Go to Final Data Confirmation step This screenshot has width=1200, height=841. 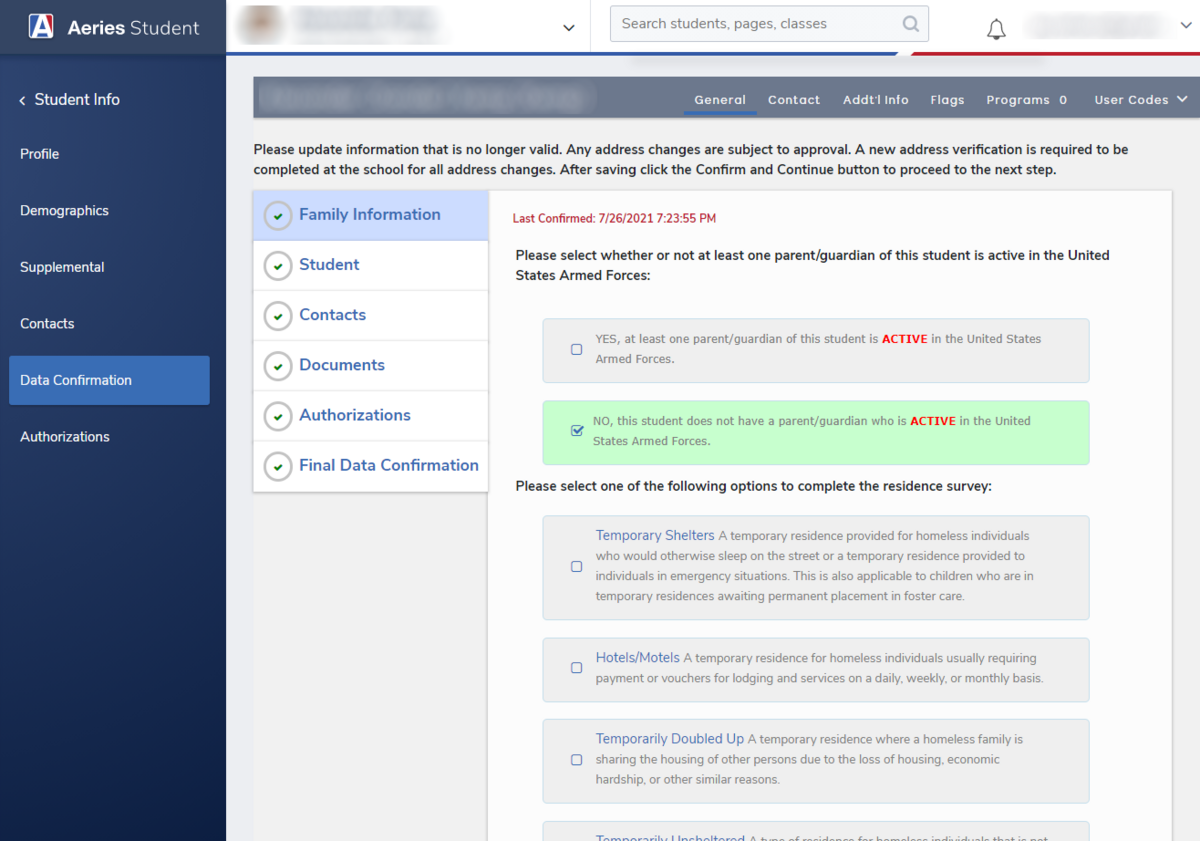click(371, 465)
